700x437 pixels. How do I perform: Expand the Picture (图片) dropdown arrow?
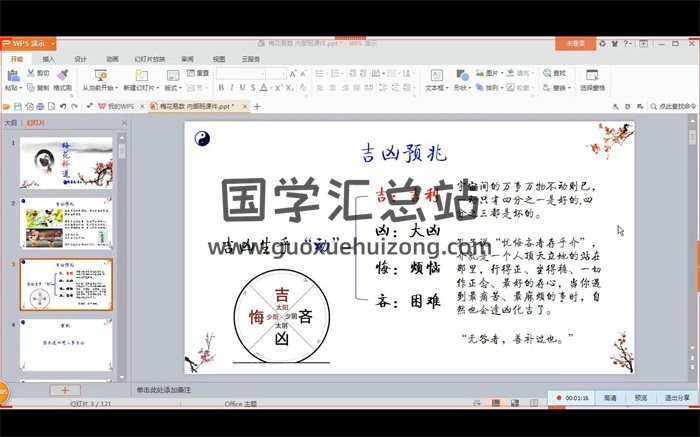(x=502, y=73)
